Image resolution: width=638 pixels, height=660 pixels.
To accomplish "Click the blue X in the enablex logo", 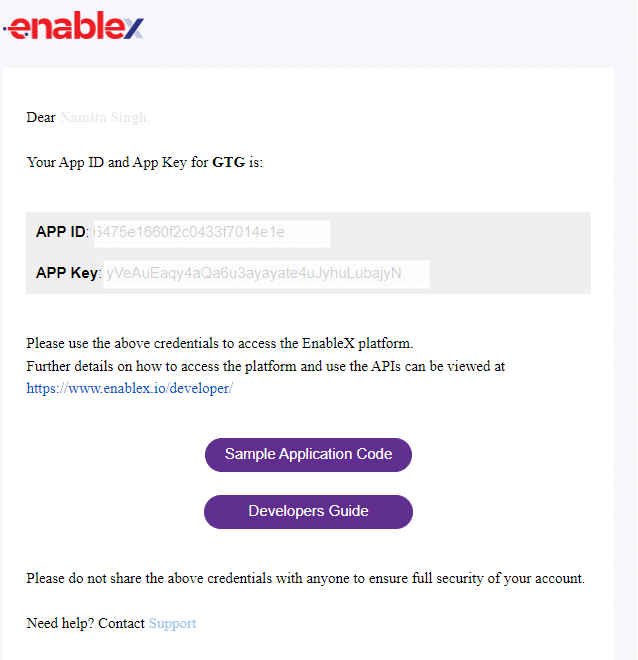I will (x=133, y=29).
